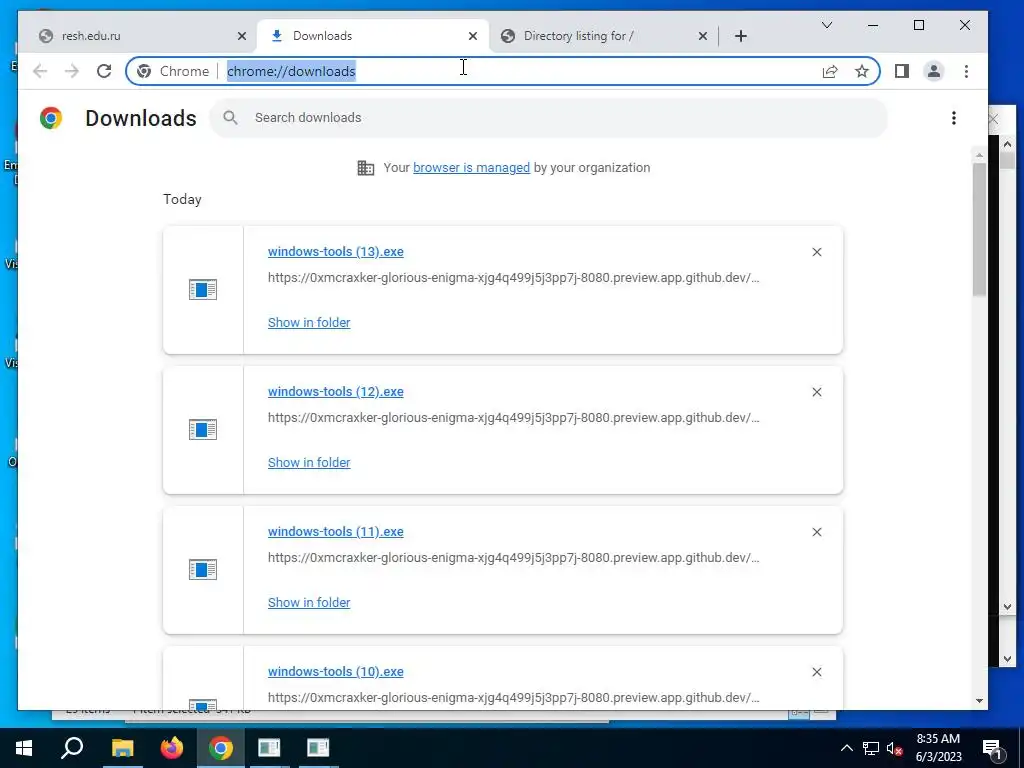Open Windows taskbar search
The width and height of the screenshot is (1024, 768).
click(x=72, y=748)
